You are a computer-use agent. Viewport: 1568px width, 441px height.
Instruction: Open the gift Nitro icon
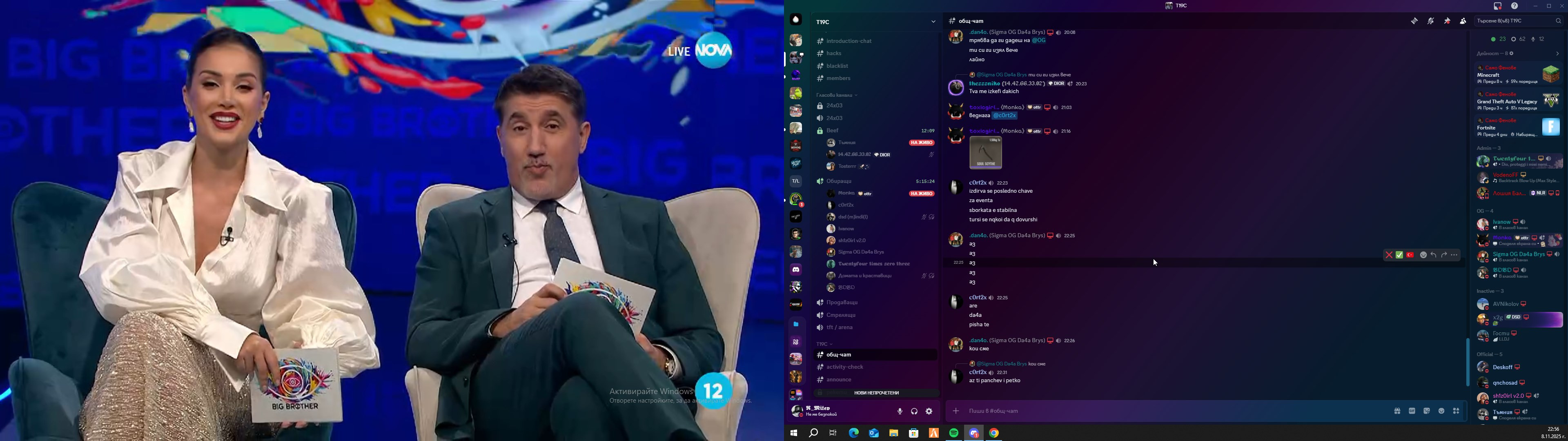(1397, 411)
